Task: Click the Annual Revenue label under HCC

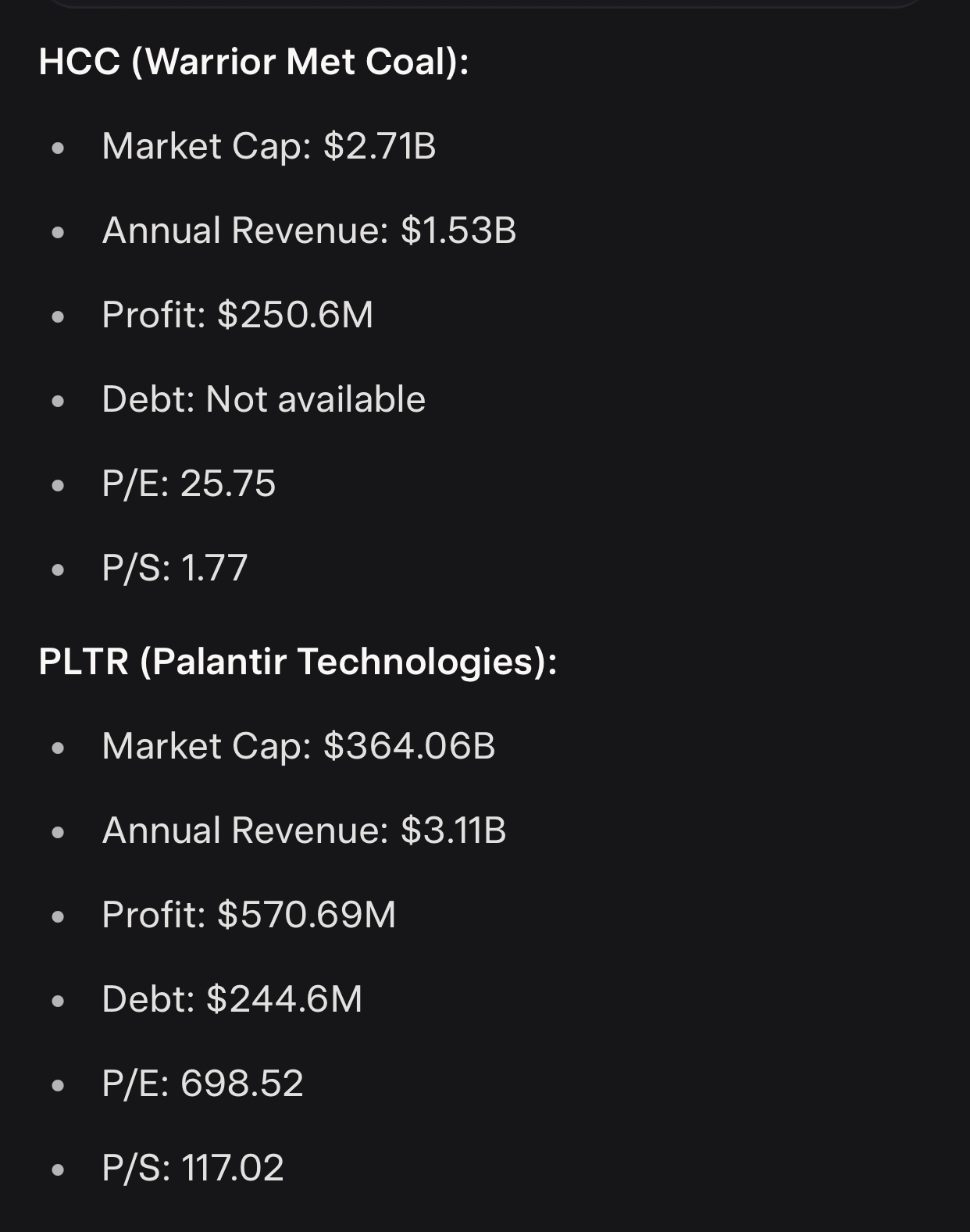Action: pos(245,230)
